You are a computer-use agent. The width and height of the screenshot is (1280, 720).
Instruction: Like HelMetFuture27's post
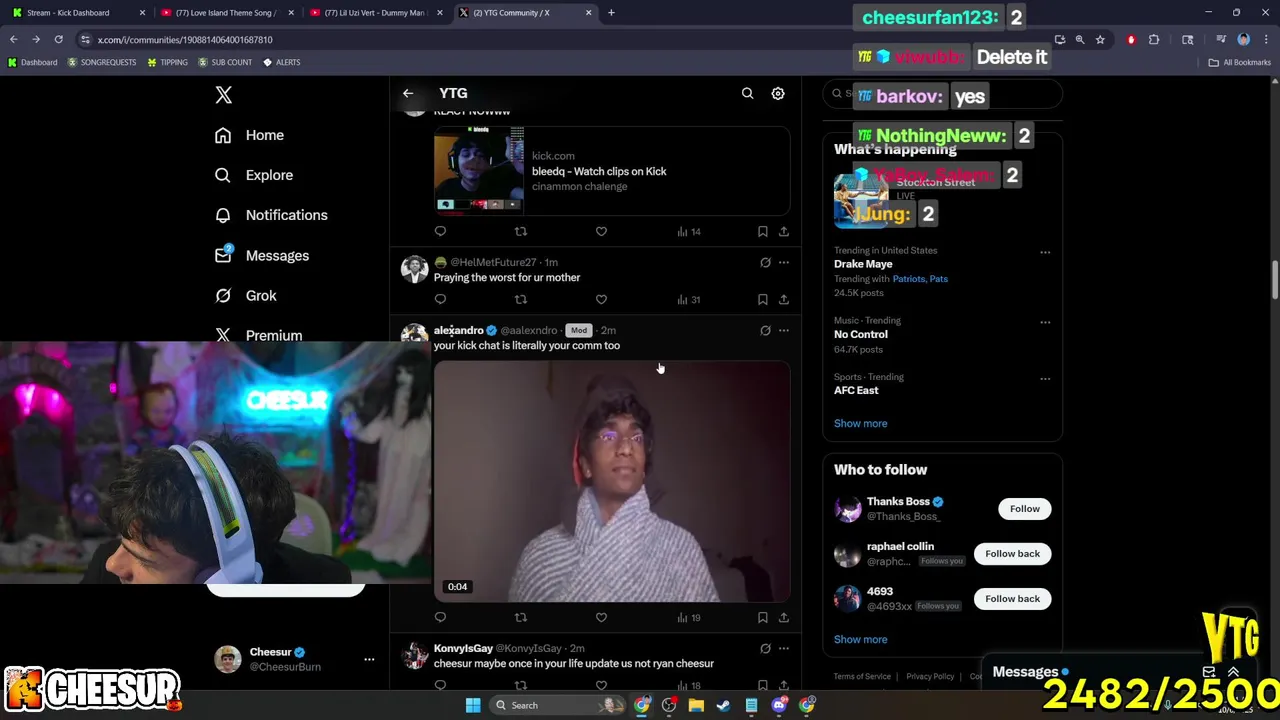click(601, 299)
